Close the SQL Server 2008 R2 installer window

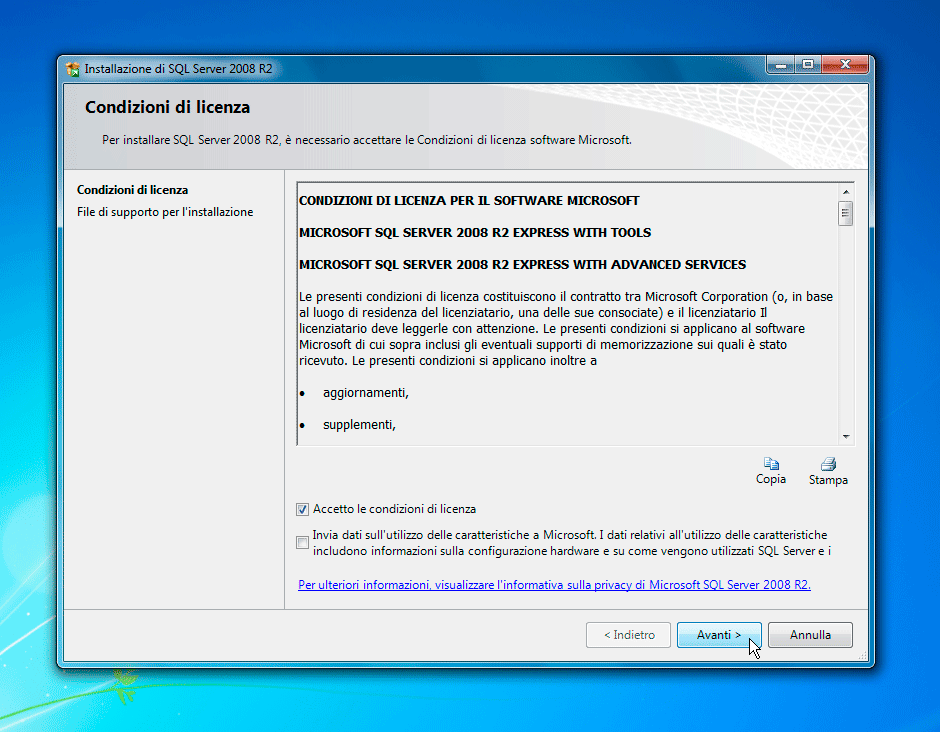(845, 65)
